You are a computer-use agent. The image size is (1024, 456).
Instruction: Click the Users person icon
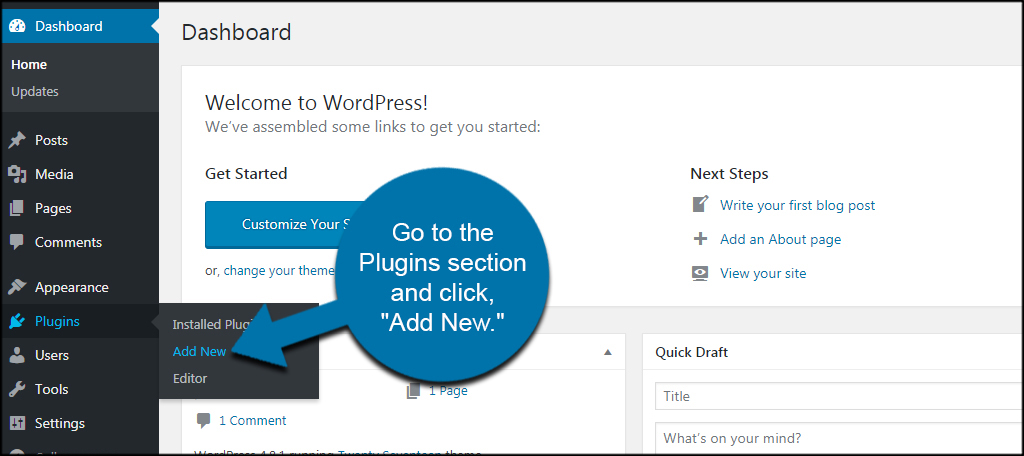click(x=18, y=355)
